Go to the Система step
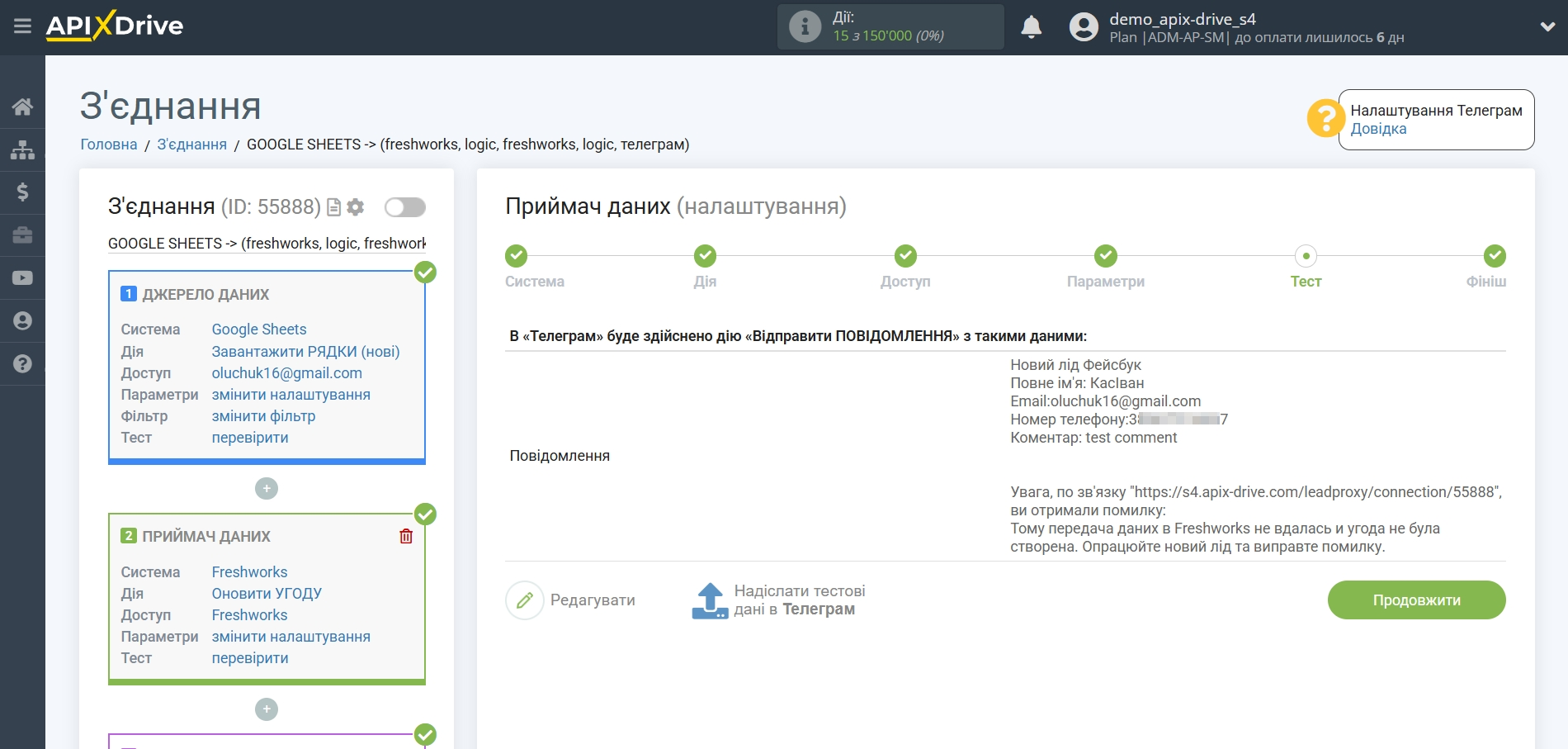The image size is (1568, 749). 517,257
